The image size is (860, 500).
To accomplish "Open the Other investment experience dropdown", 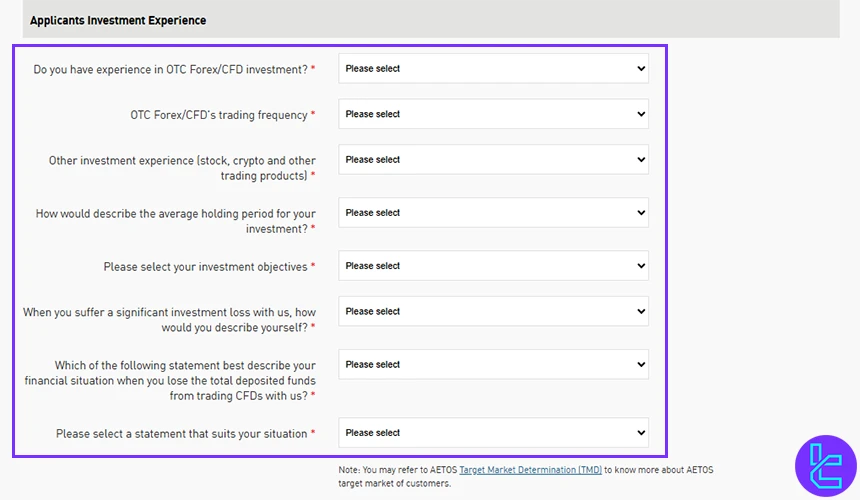I will (493, 160).
